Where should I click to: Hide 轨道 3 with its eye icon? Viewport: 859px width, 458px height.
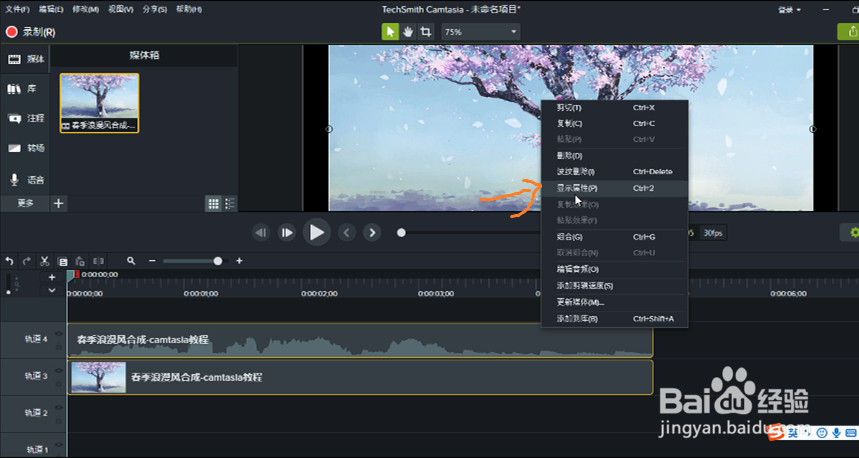(59, 371)
